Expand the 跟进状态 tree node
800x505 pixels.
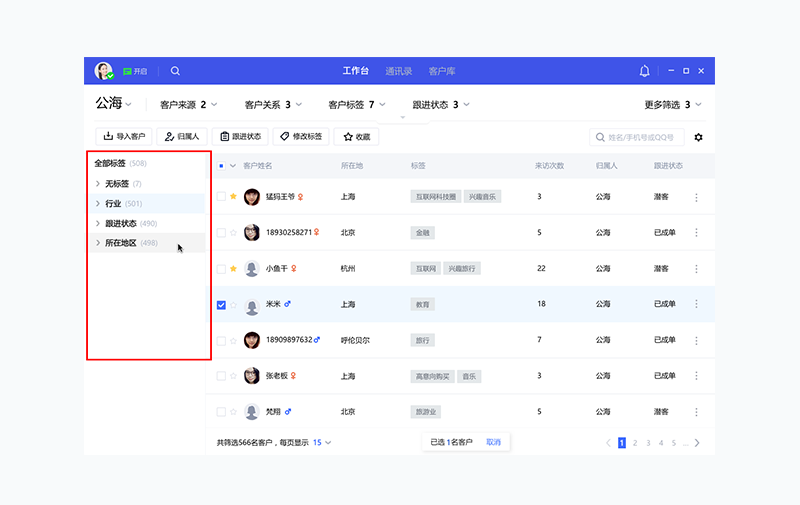(97, 223)
